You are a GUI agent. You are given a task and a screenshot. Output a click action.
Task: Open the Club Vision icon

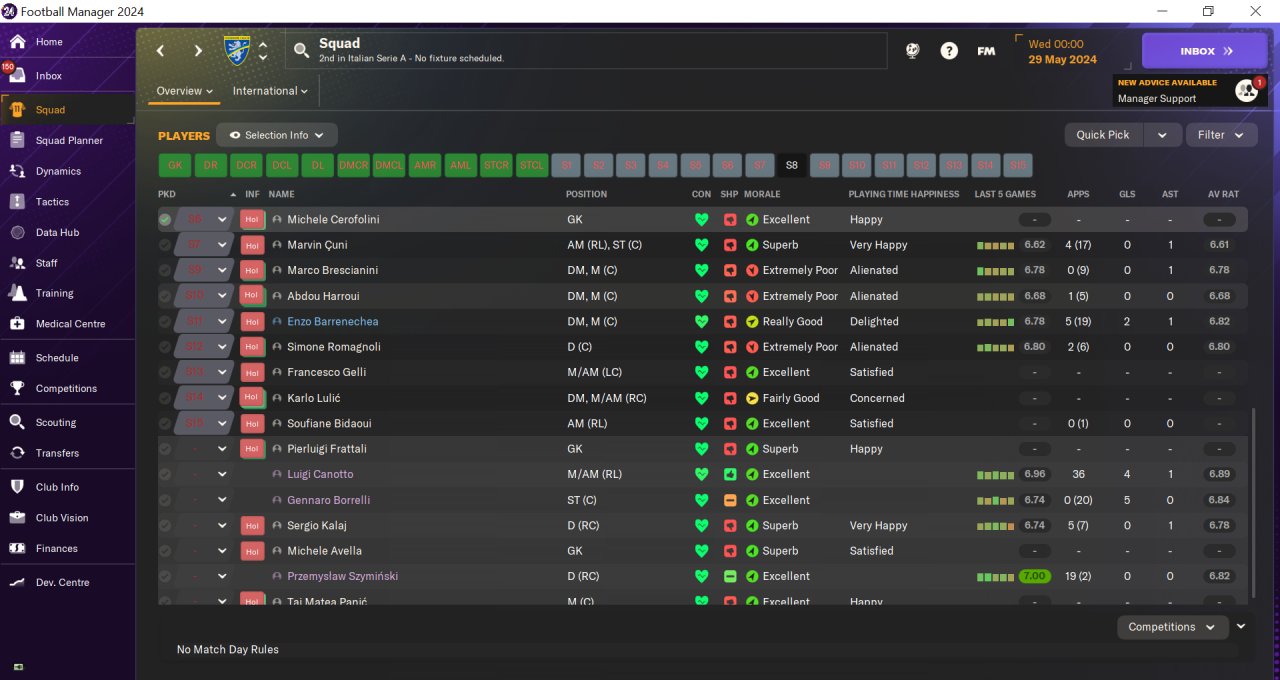point(17,518)
